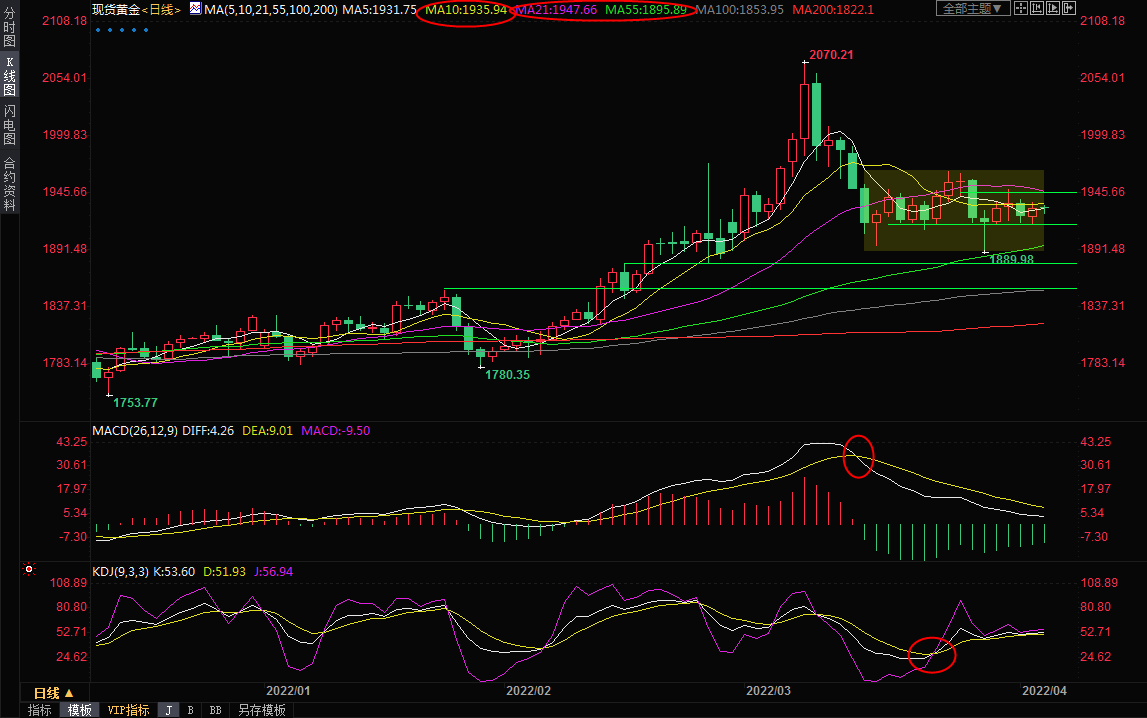Image resolution: width=1147 pixels, height=718 pixels.
Task: Click the MA indicator chart icon
Action: click(193, 9)
